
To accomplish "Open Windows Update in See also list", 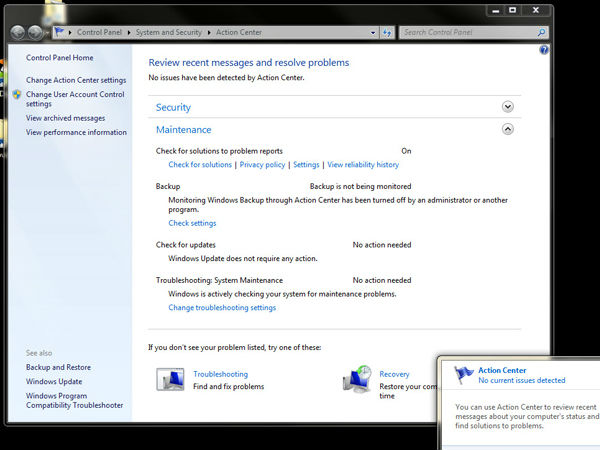I will coord(55,381).
